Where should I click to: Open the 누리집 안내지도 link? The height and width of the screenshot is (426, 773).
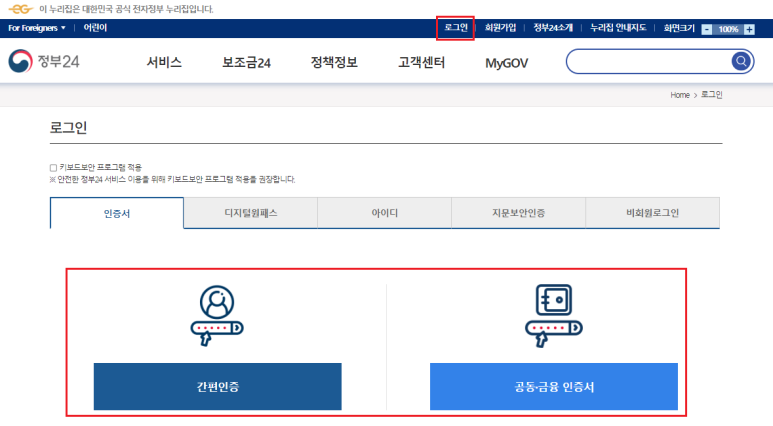point(618,28)
